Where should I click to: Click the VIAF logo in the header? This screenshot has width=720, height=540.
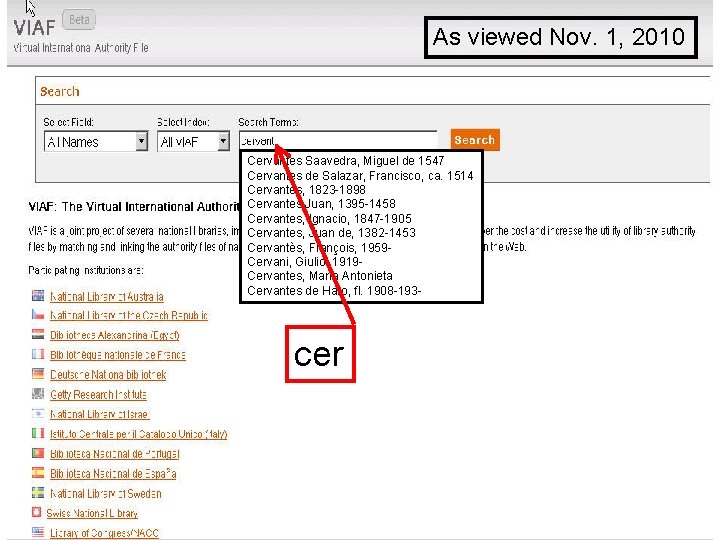pyautogui.click(x=34, y=28)
